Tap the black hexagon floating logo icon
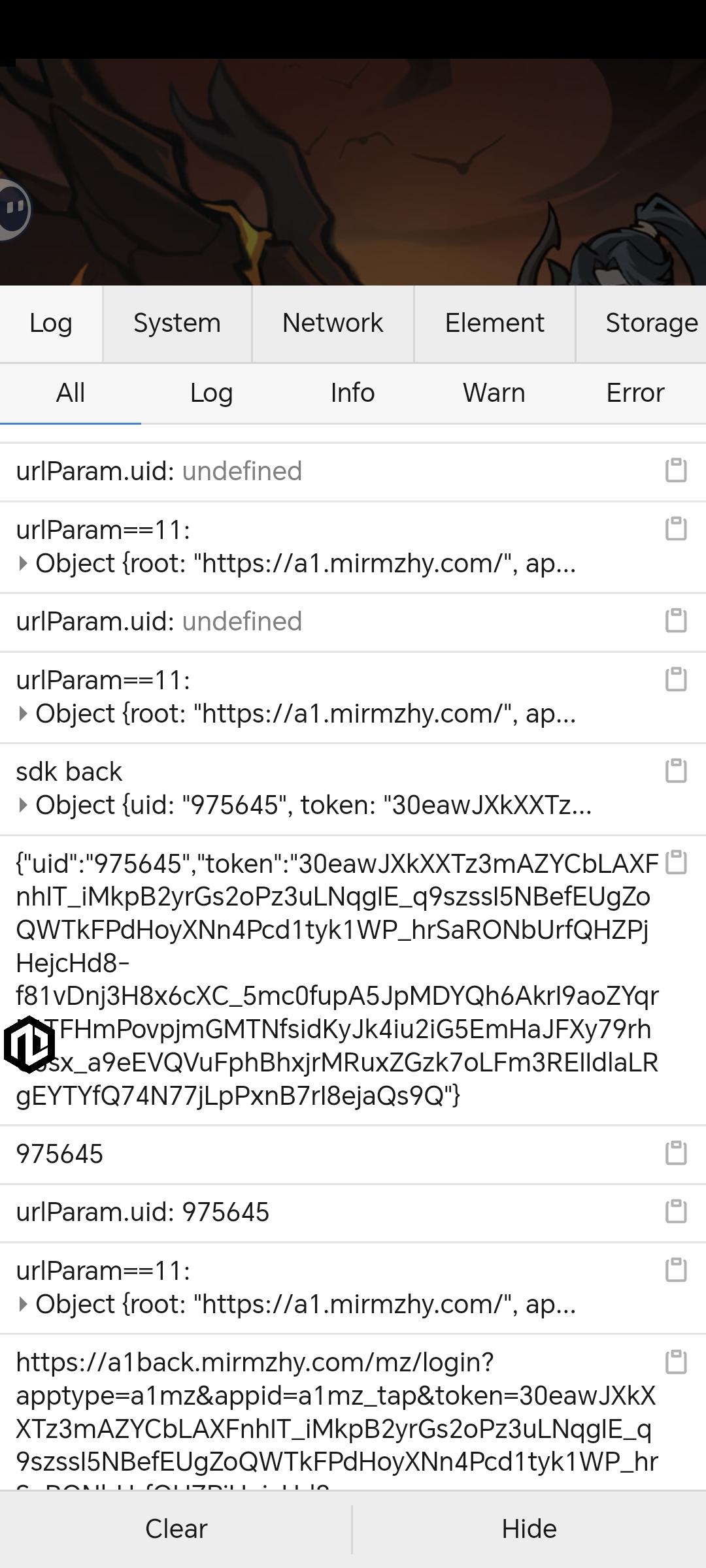The width and height of the screenshot is (706, 1568). pos(29,1045)
